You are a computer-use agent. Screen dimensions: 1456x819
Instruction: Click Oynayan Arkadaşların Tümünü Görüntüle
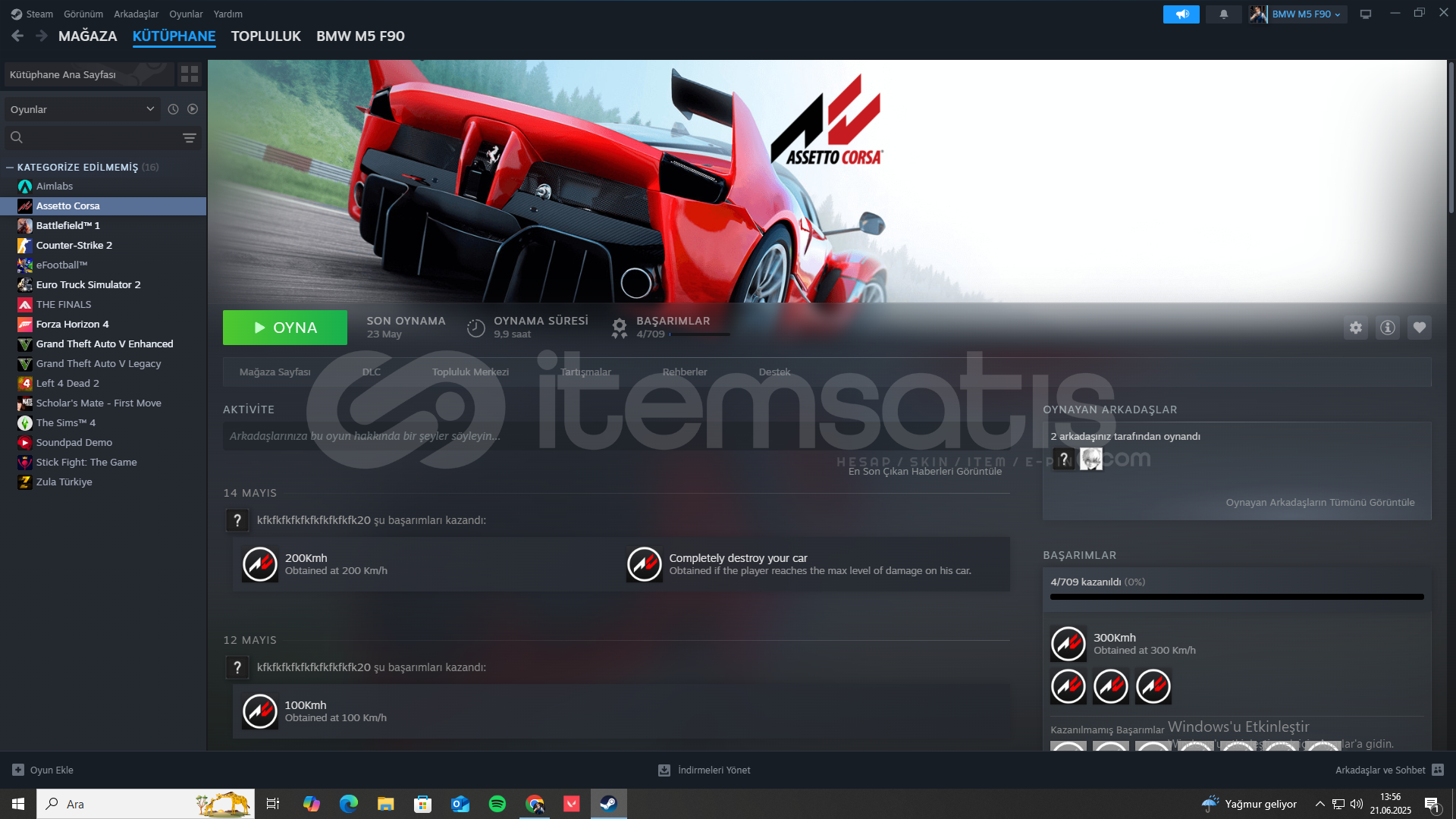click(1320, 502)
